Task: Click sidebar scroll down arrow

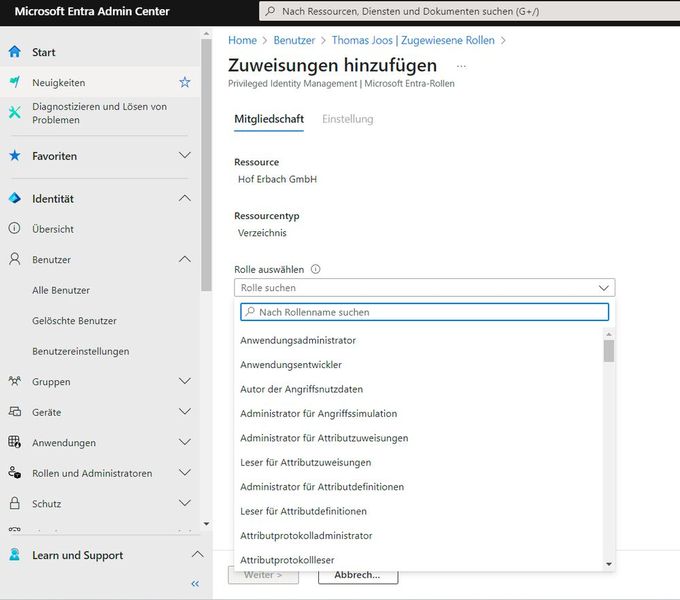Action: (x=206, y=524)
